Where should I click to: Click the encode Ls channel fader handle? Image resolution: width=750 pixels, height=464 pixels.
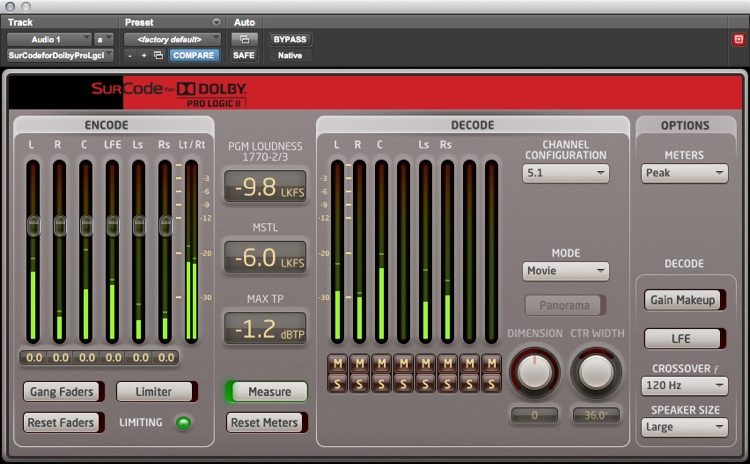click(139, 226)
